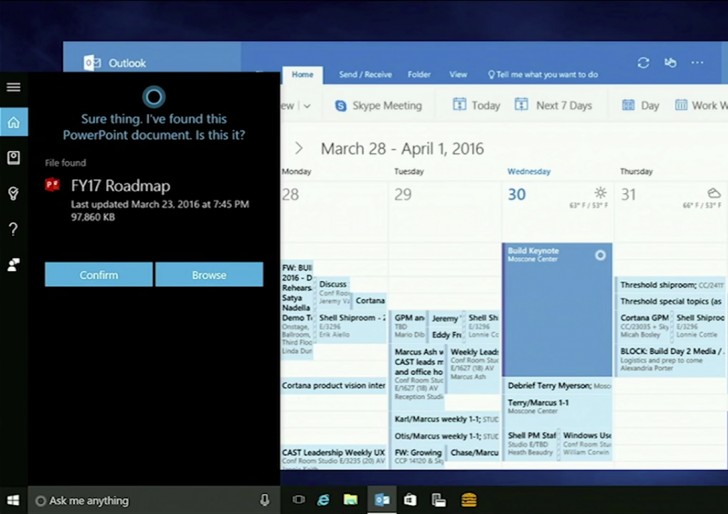Switch to Work Week view
The width and height of the screenshot is (728, 514).
pyautogui.click(x=701, y=105)
